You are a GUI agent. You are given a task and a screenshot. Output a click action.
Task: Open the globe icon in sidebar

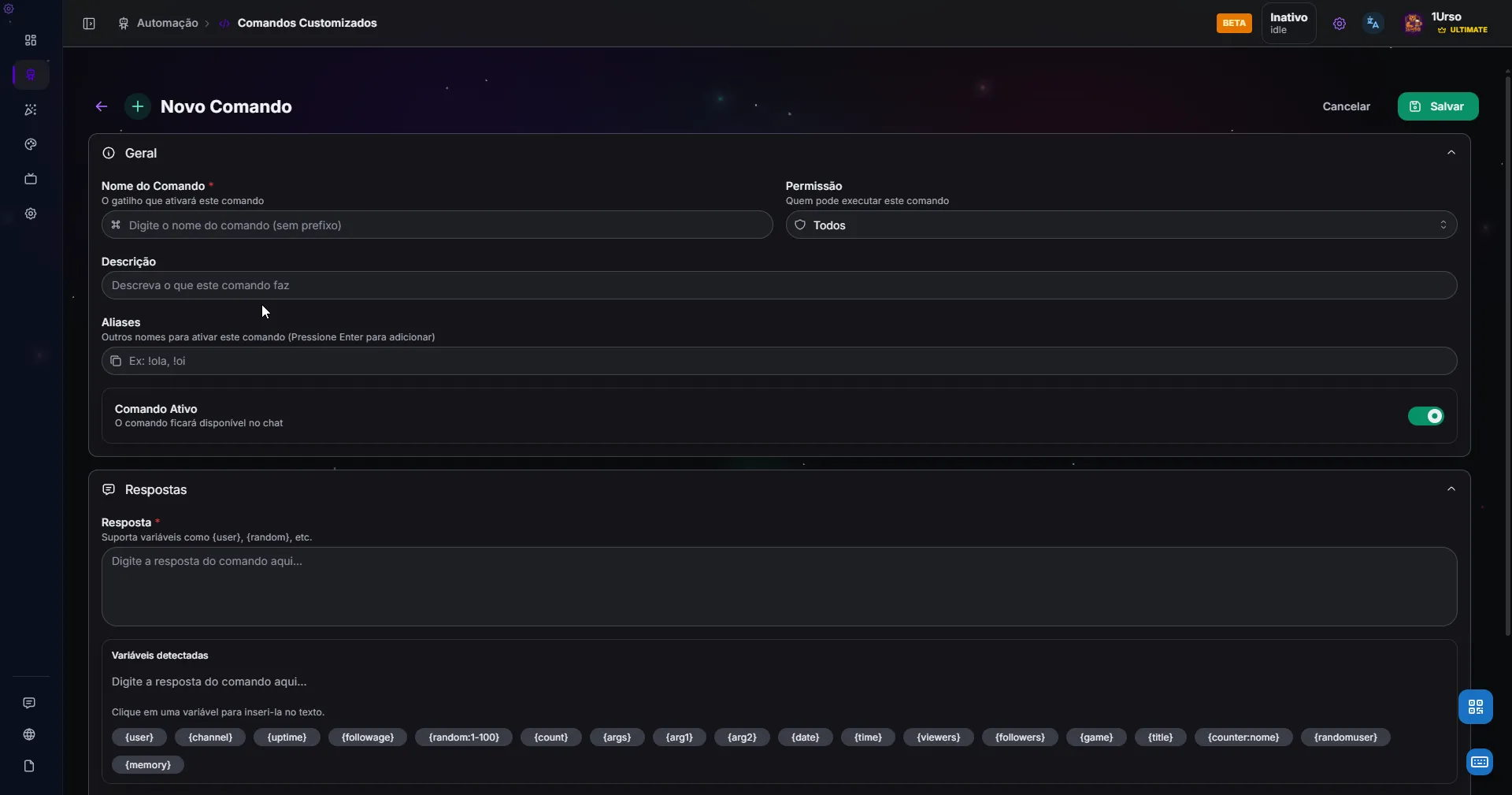tap(29, 734)
